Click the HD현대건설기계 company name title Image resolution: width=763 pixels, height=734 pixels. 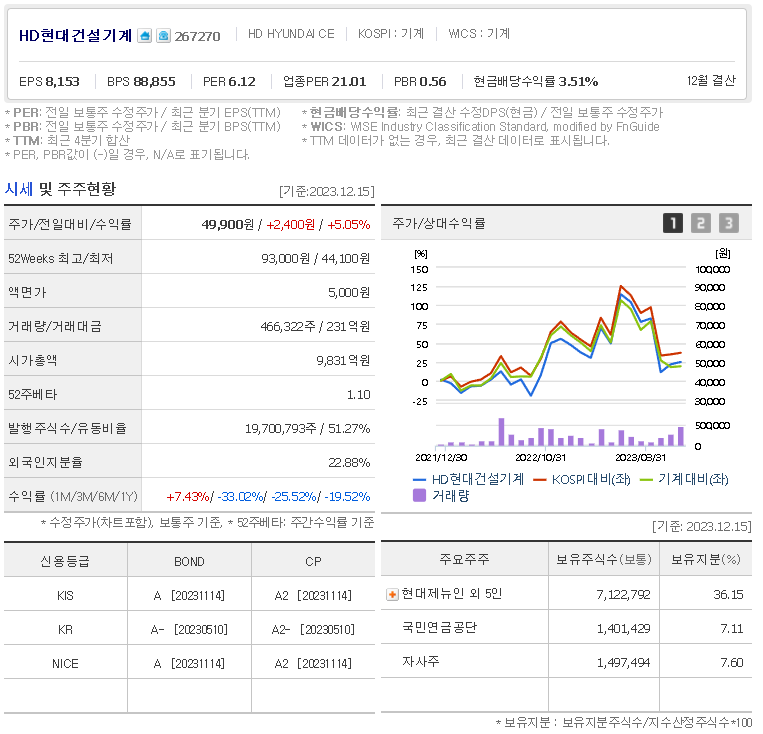pos(75,36)
